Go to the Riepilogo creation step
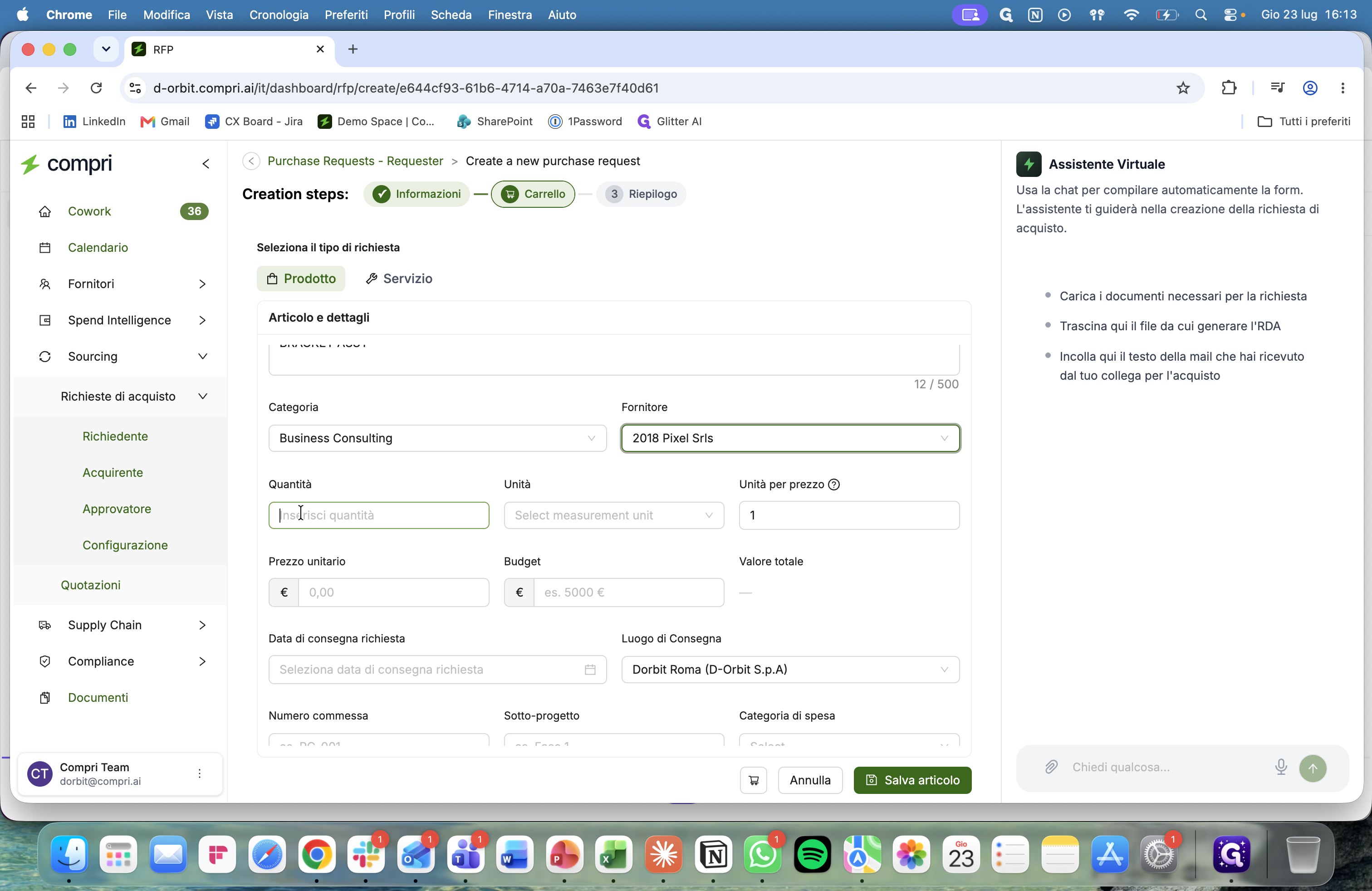This screenshot has width=1372, height=891. (x=641, y=194)
